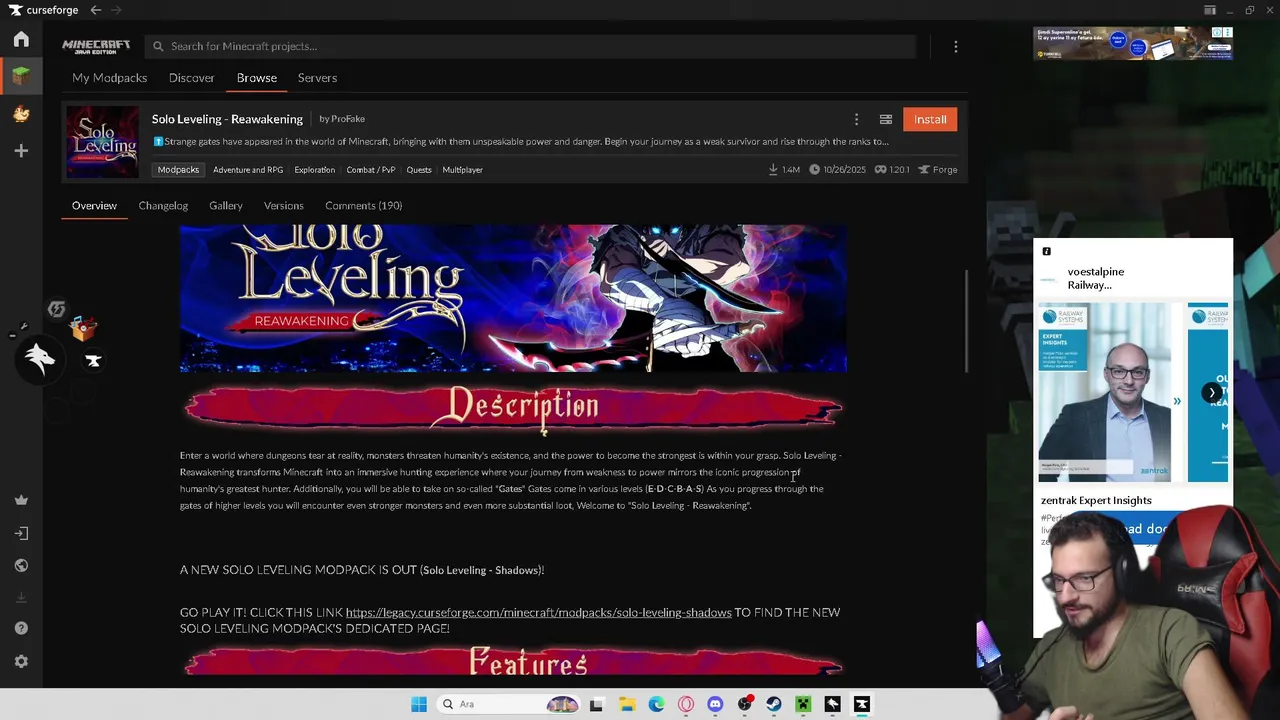Image resolution: width=1280 pixels, height=720 pixels.
Task: Click the 1.20.1 game version label
Action: click(x=892, y=170)
